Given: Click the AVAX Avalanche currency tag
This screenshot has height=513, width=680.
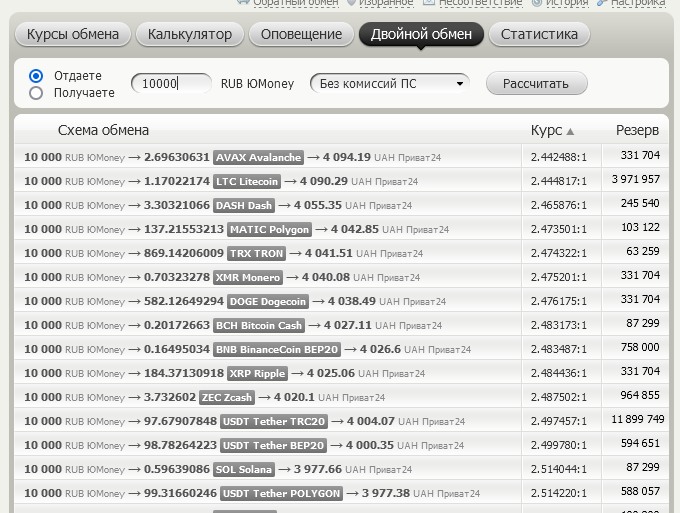Looking at the screenshot, I should (258, 157).
